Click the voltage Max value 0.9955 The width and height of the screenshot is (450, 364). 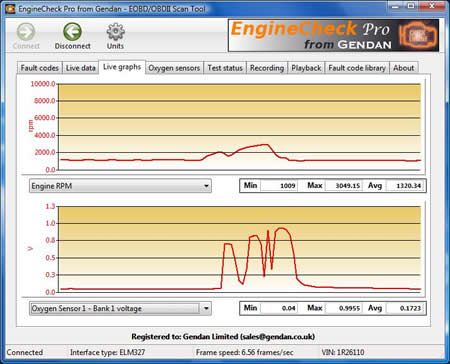click(x=344, y=308)
